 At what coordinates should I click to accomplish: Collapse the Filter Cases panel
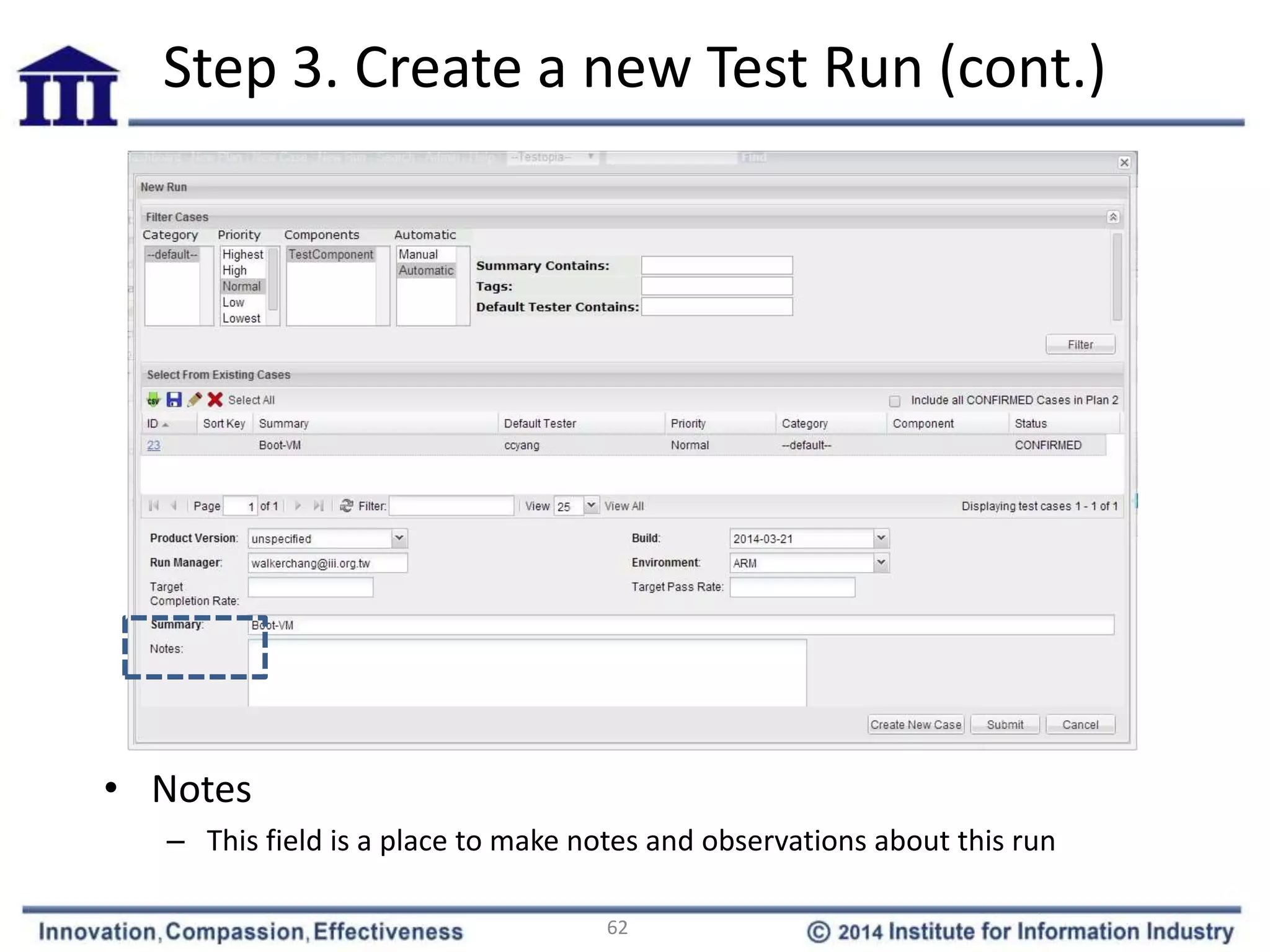1113,217
